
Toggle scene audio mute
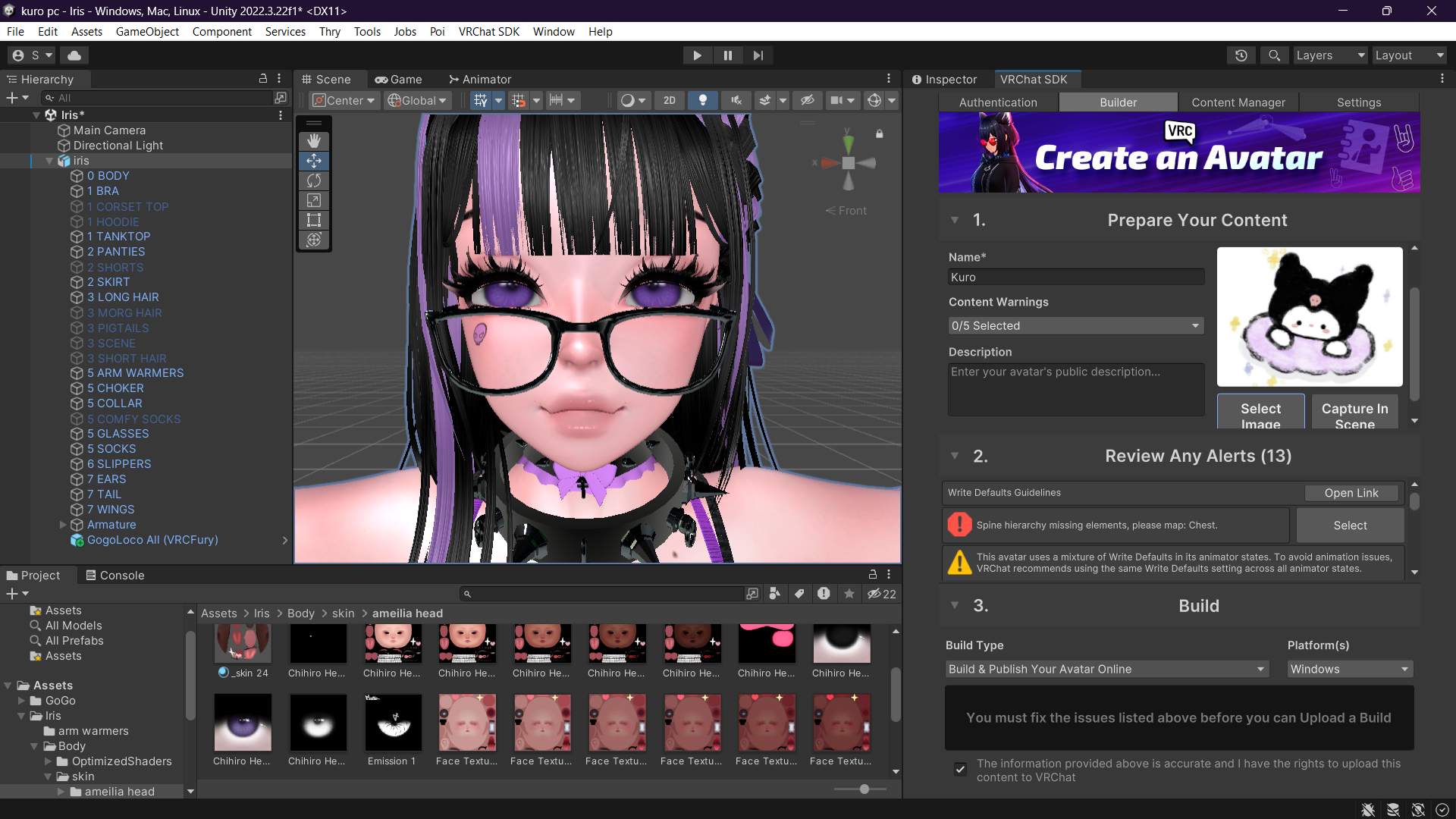click(x=736, y=100)
